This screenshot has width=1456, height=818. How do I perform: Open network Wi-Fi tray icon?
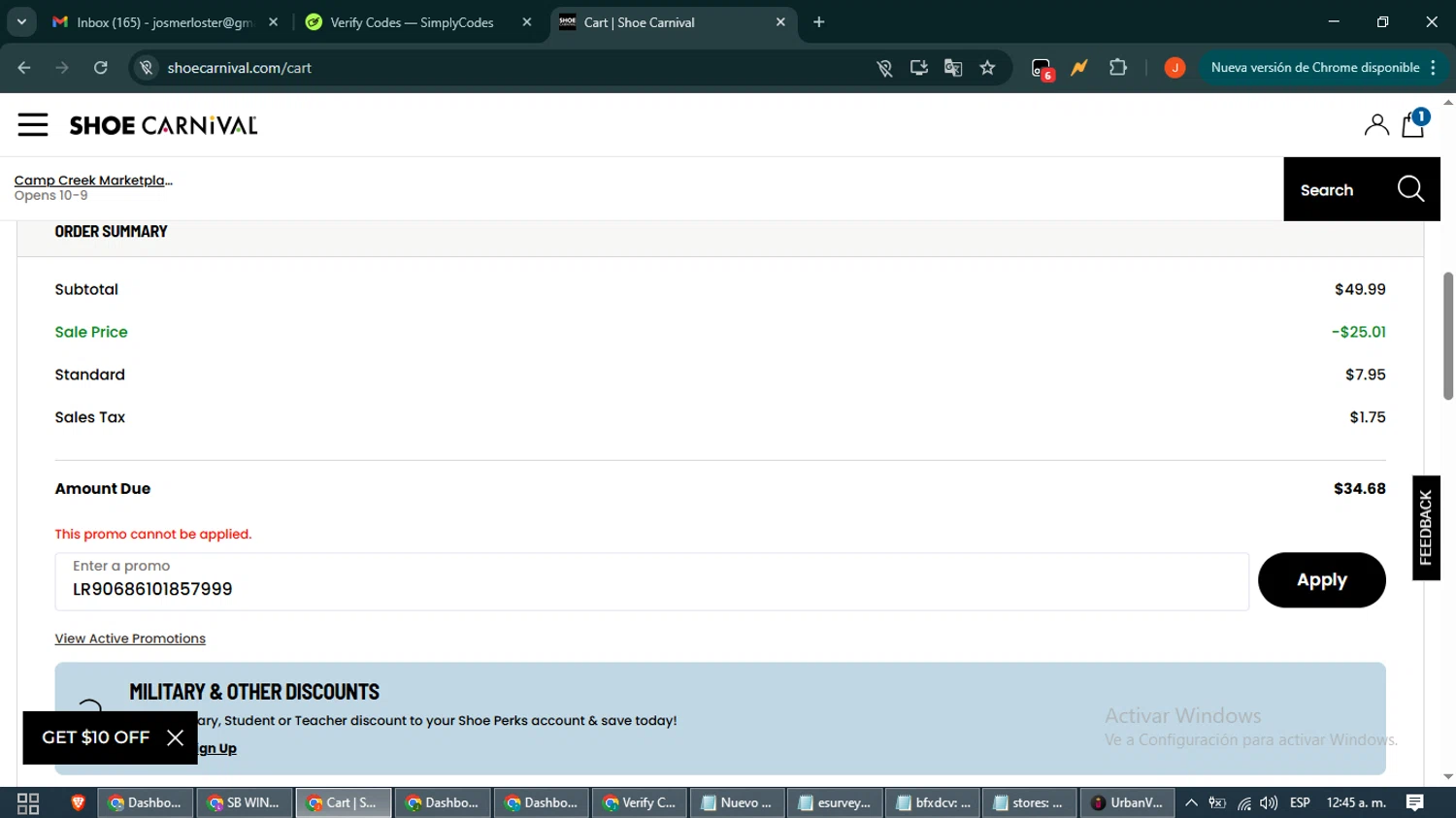(1243, 802)
